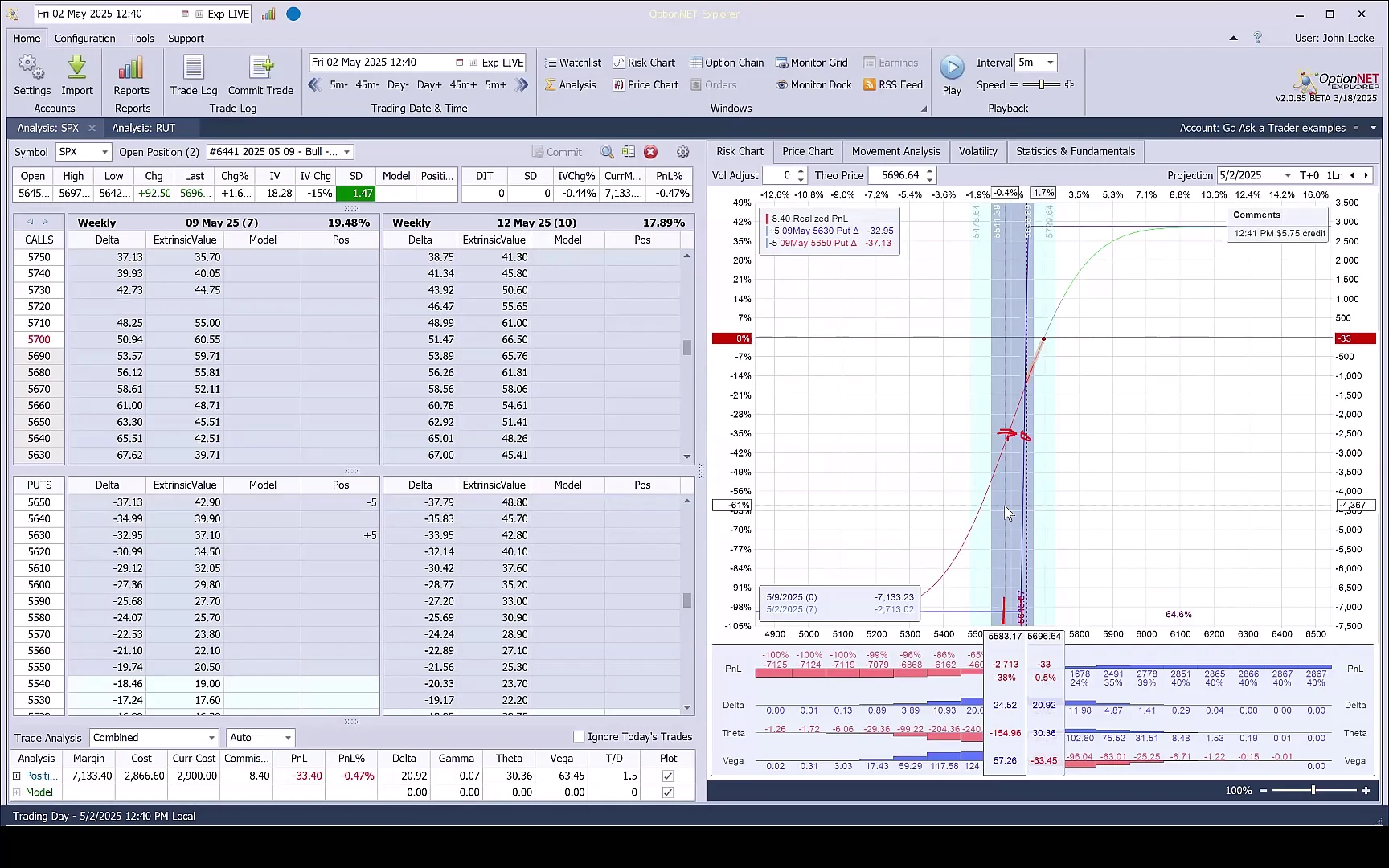This screenshot has width=1389, height=868.
Task: Adjust the chart zoom slider at 100%
Action: click(x=1313, y=791)
